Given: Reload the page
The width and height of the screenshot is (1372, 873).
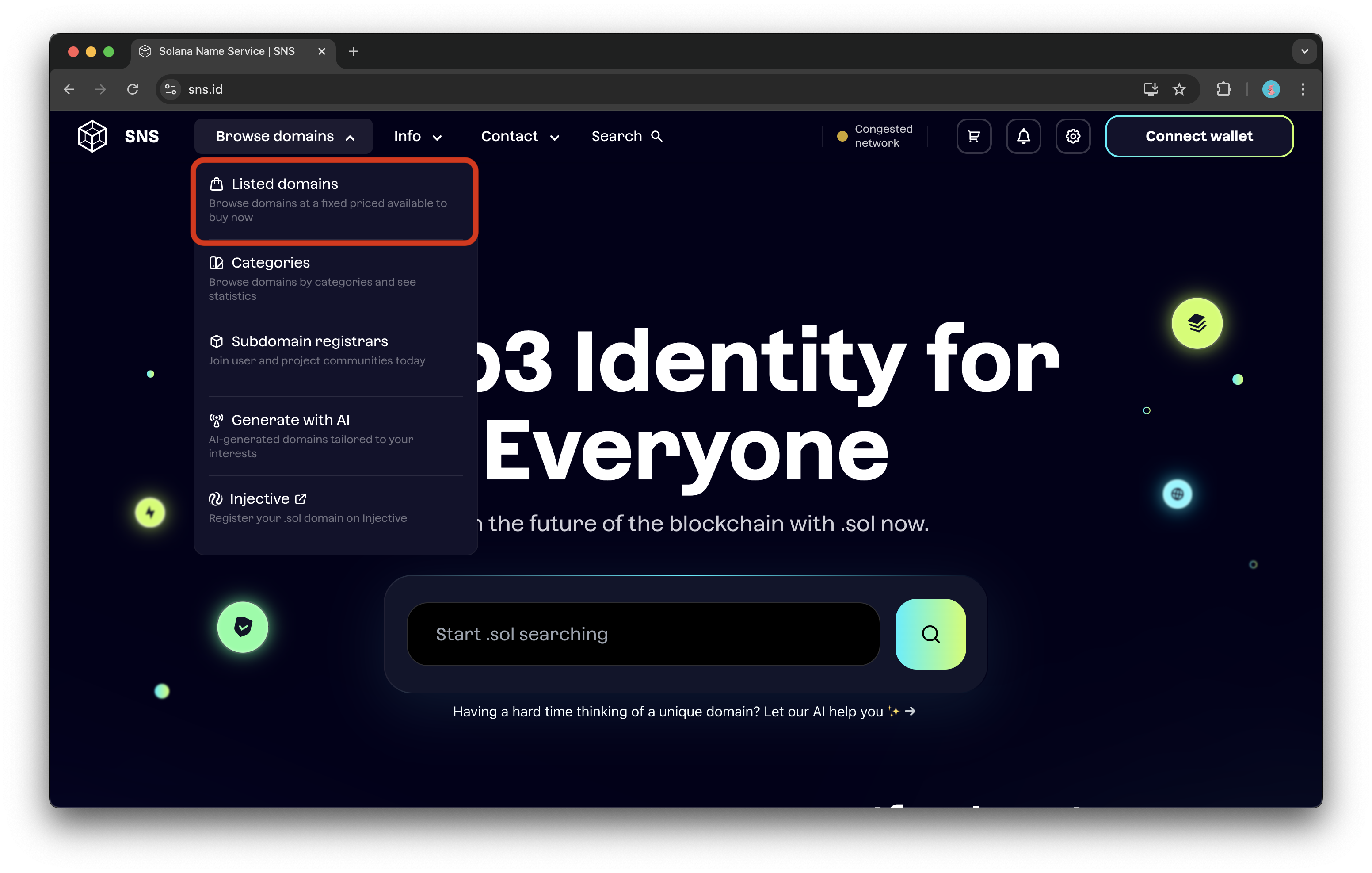Looking at the screenshot, I should click(133, 89).
